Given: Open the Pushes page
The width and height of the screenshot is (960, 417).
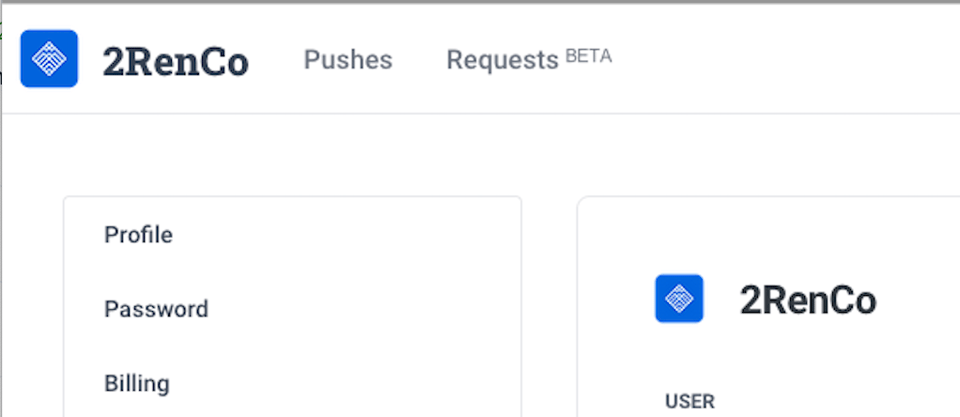Looking at the screenshot, I should click(x=348, y=60).
